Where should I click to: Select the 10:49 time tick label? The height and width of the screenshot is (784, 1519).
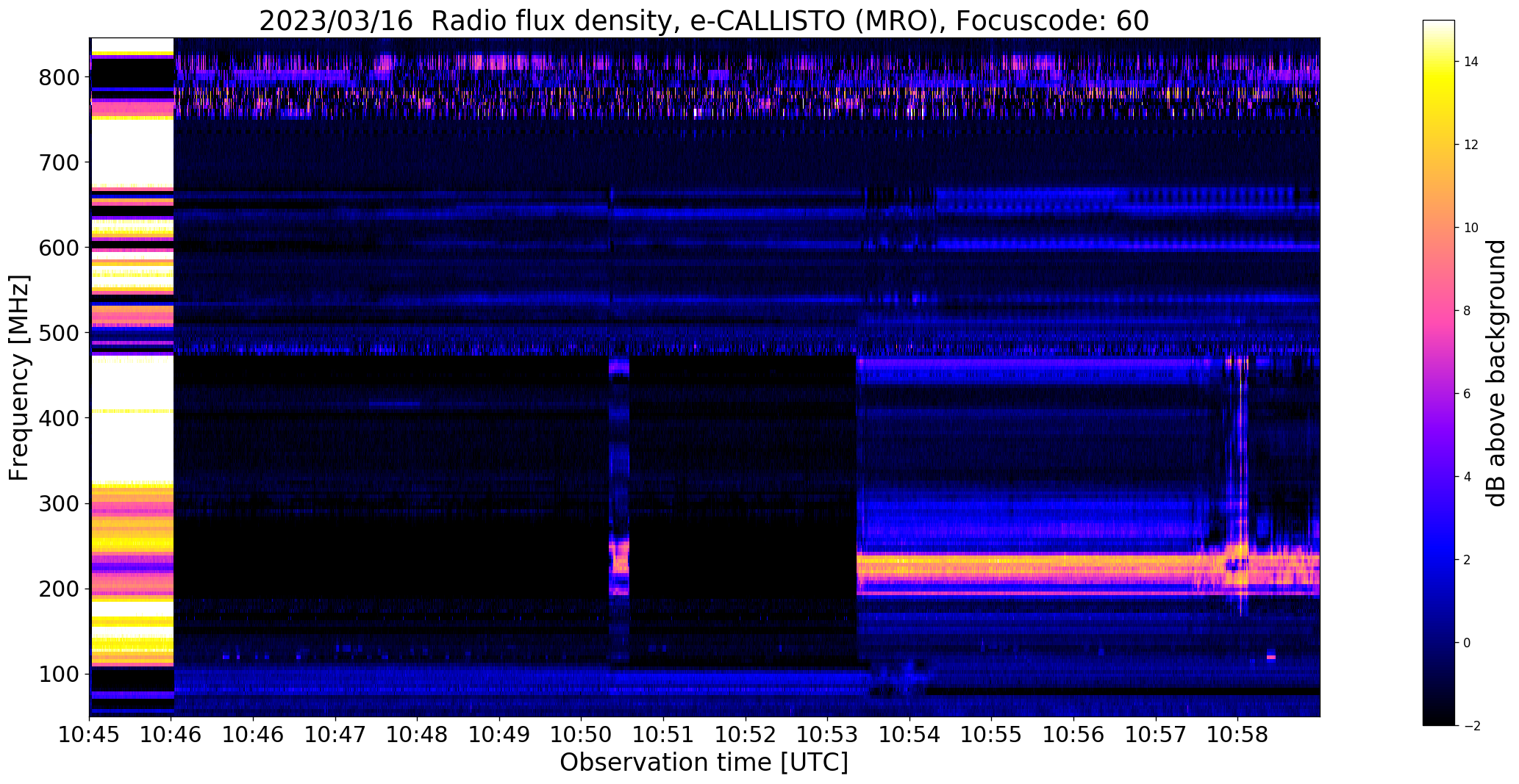(500, 735)
